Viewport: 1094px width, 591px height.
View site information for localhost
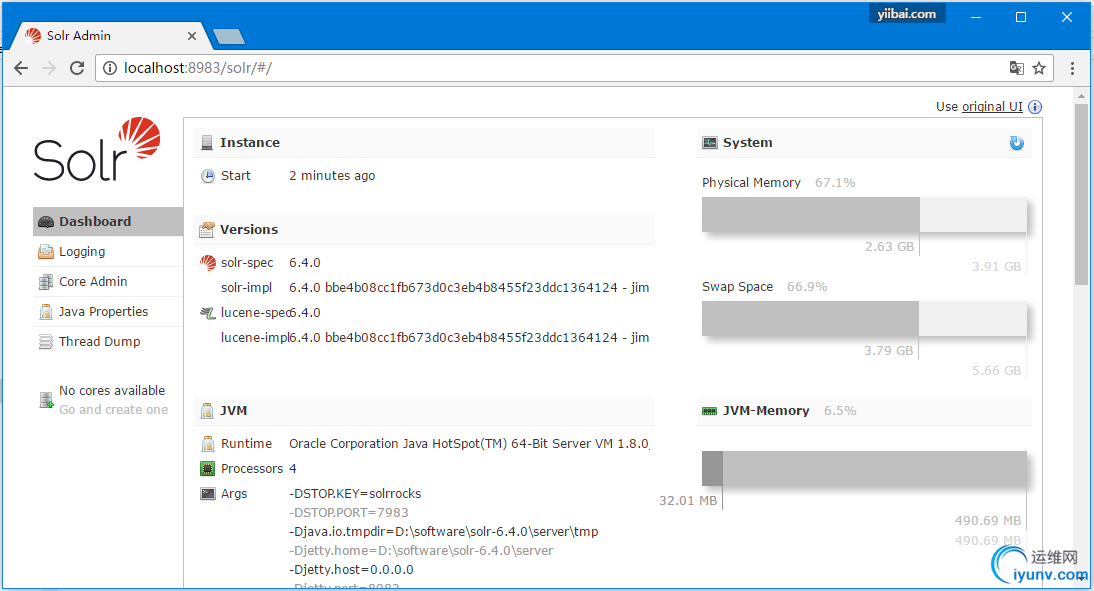tap(110, 68)
